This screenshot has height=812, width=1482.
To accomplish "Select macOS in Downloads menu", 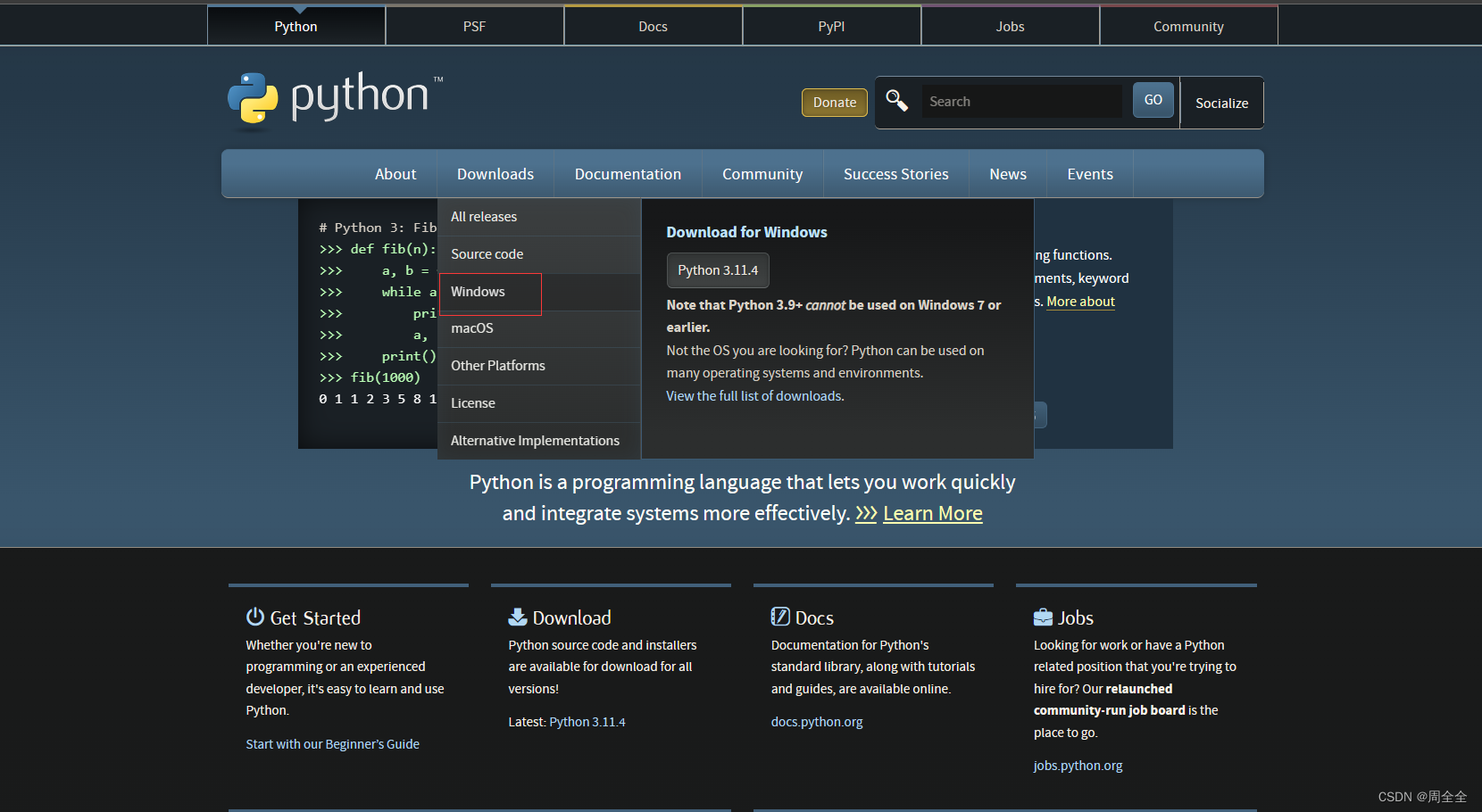I will click(x=539, y=328).
